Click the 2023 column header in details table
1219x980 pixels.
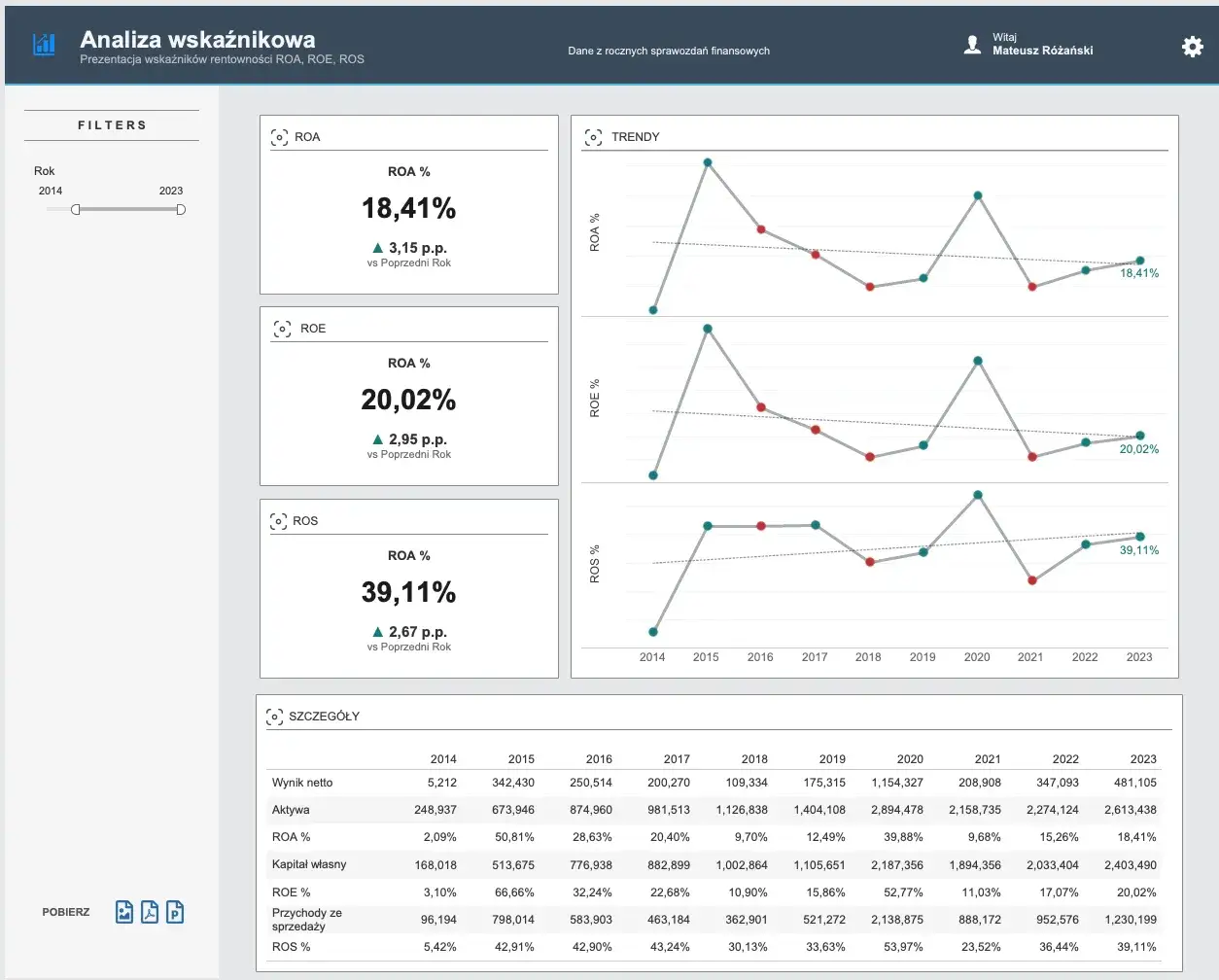[1143, 759]
